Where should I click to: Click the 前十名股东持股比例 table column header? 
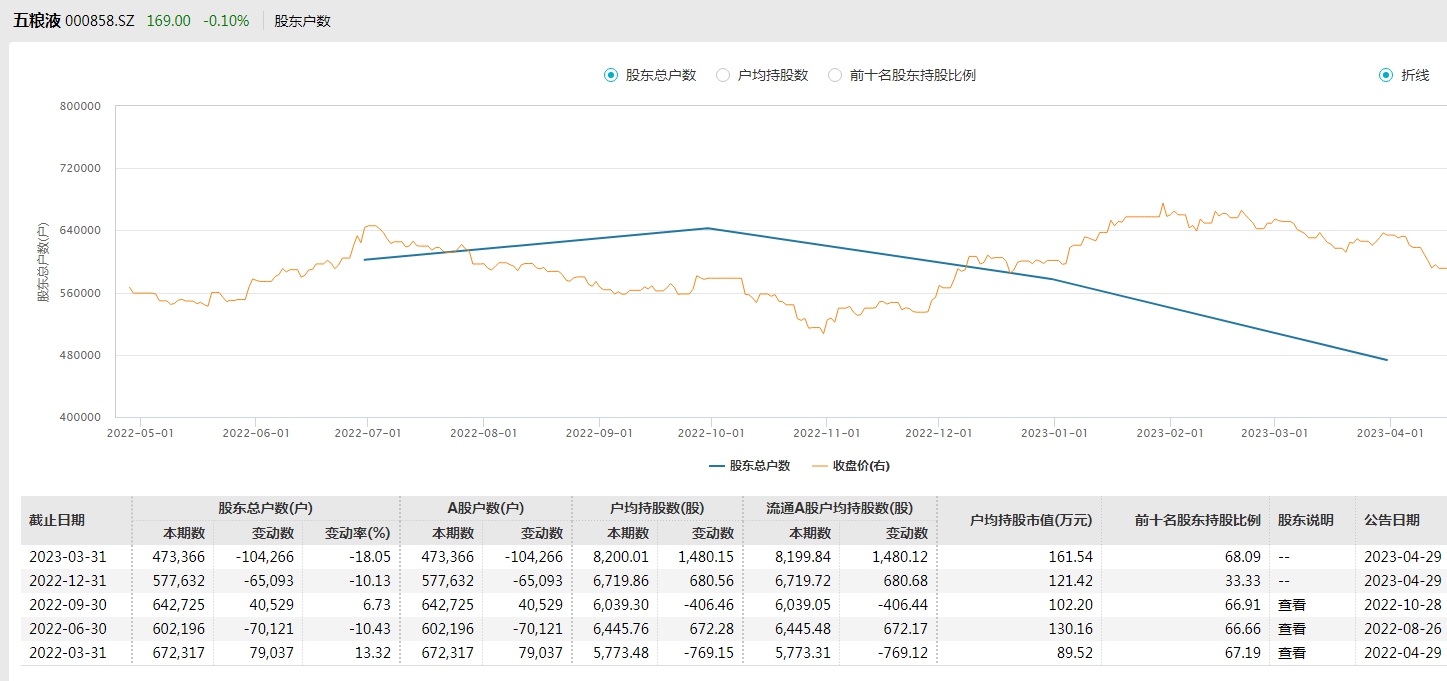[x=1197, y=520]
